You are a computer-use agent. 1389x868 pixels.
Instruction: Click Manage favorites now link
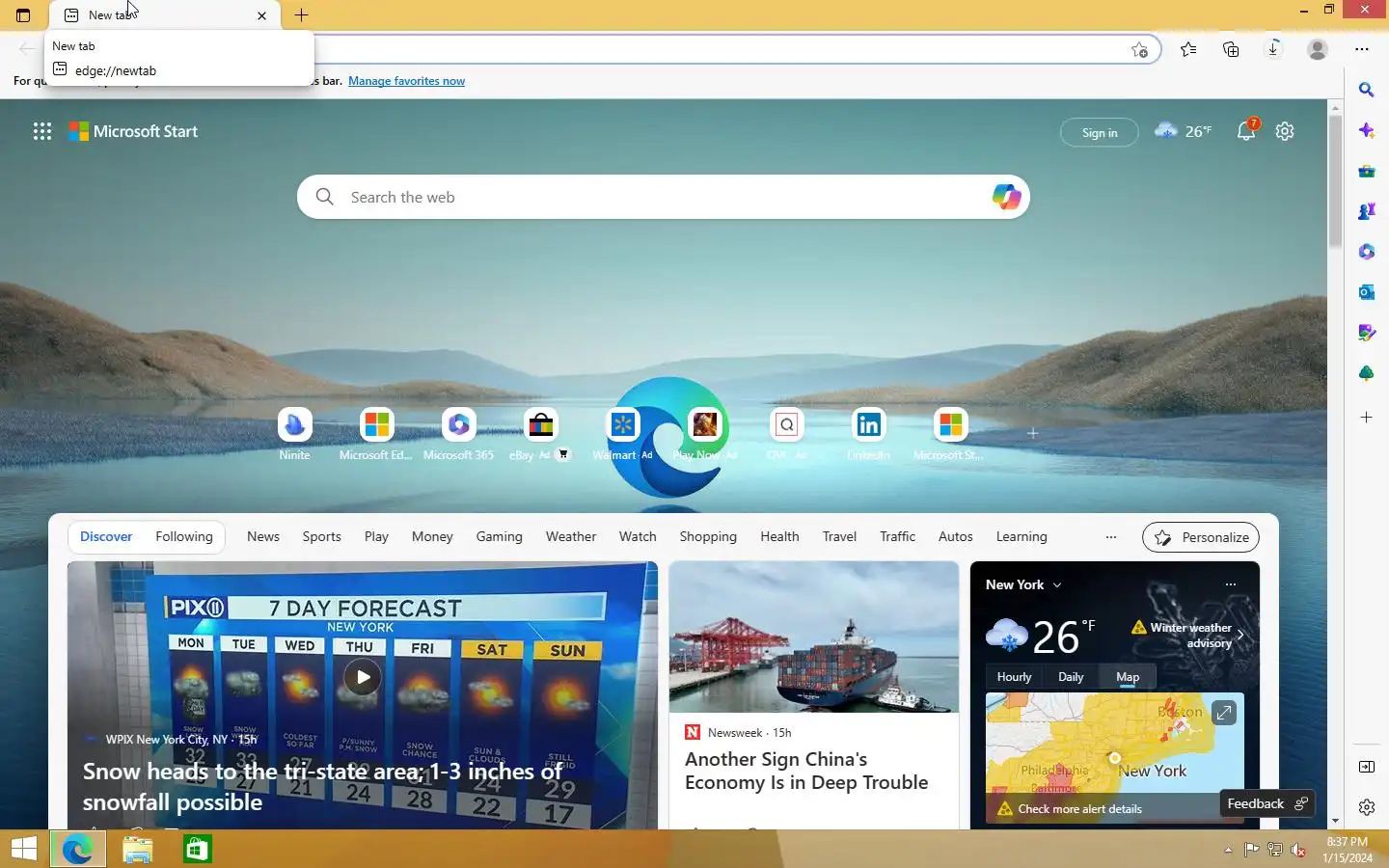[406, 81]
